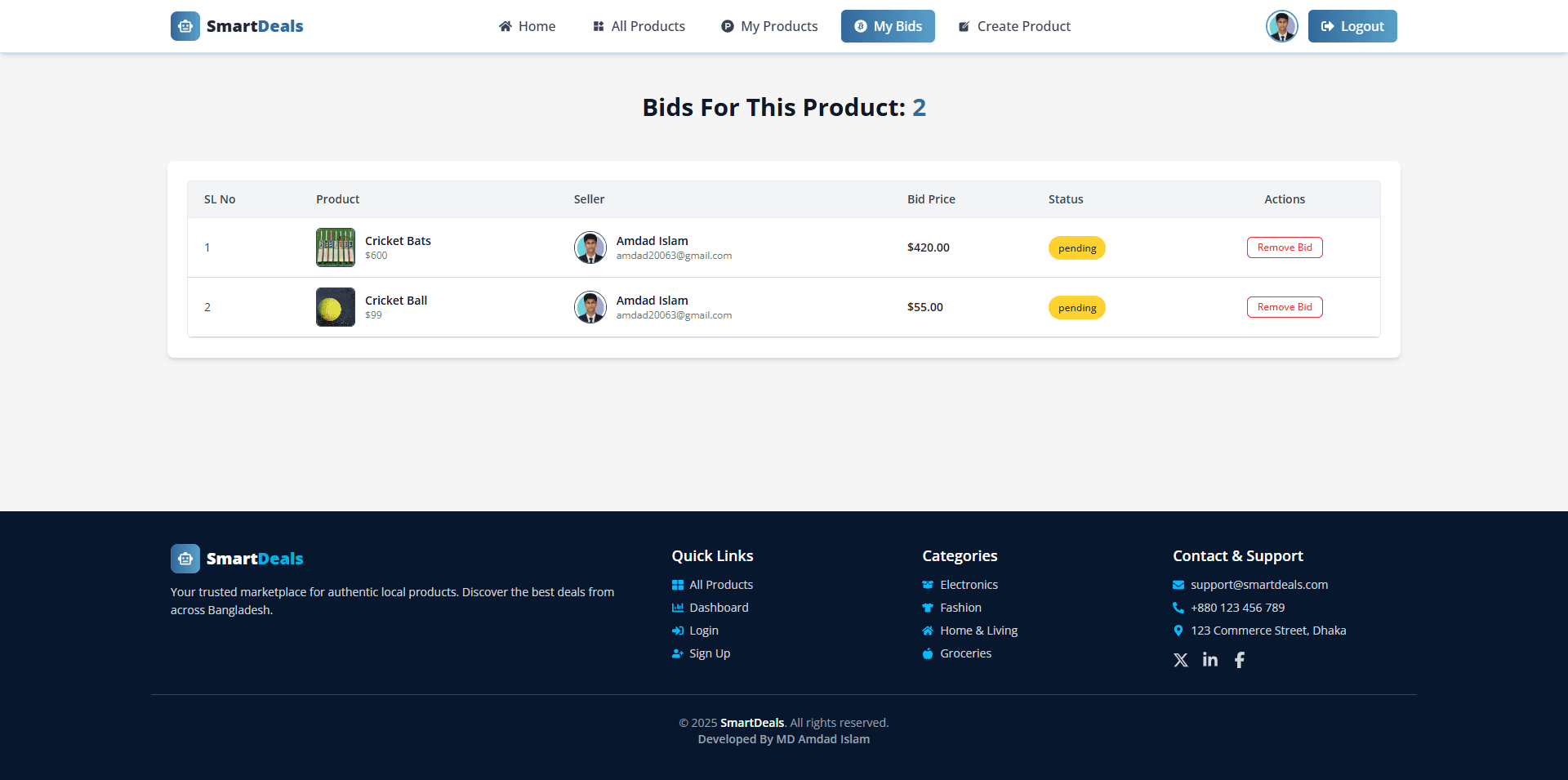Click the pending status badge for Cricket Bats

point(1077,248)
